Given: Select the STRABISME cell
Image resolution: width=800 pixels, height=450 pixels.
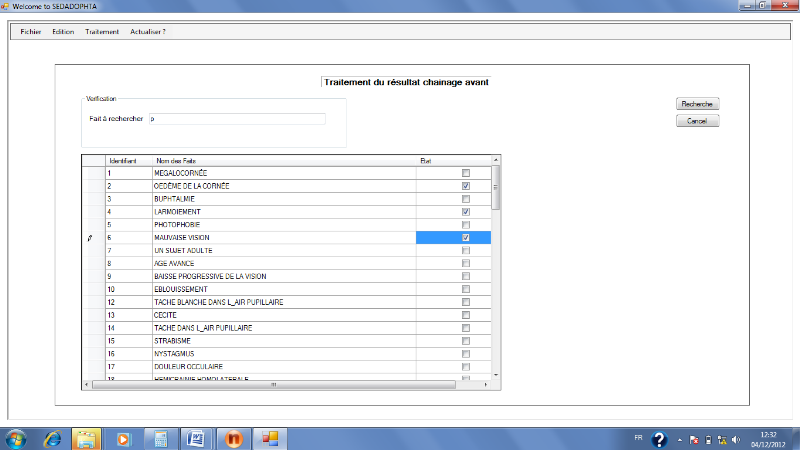Looking at the screenshot, I should [284, 341].
